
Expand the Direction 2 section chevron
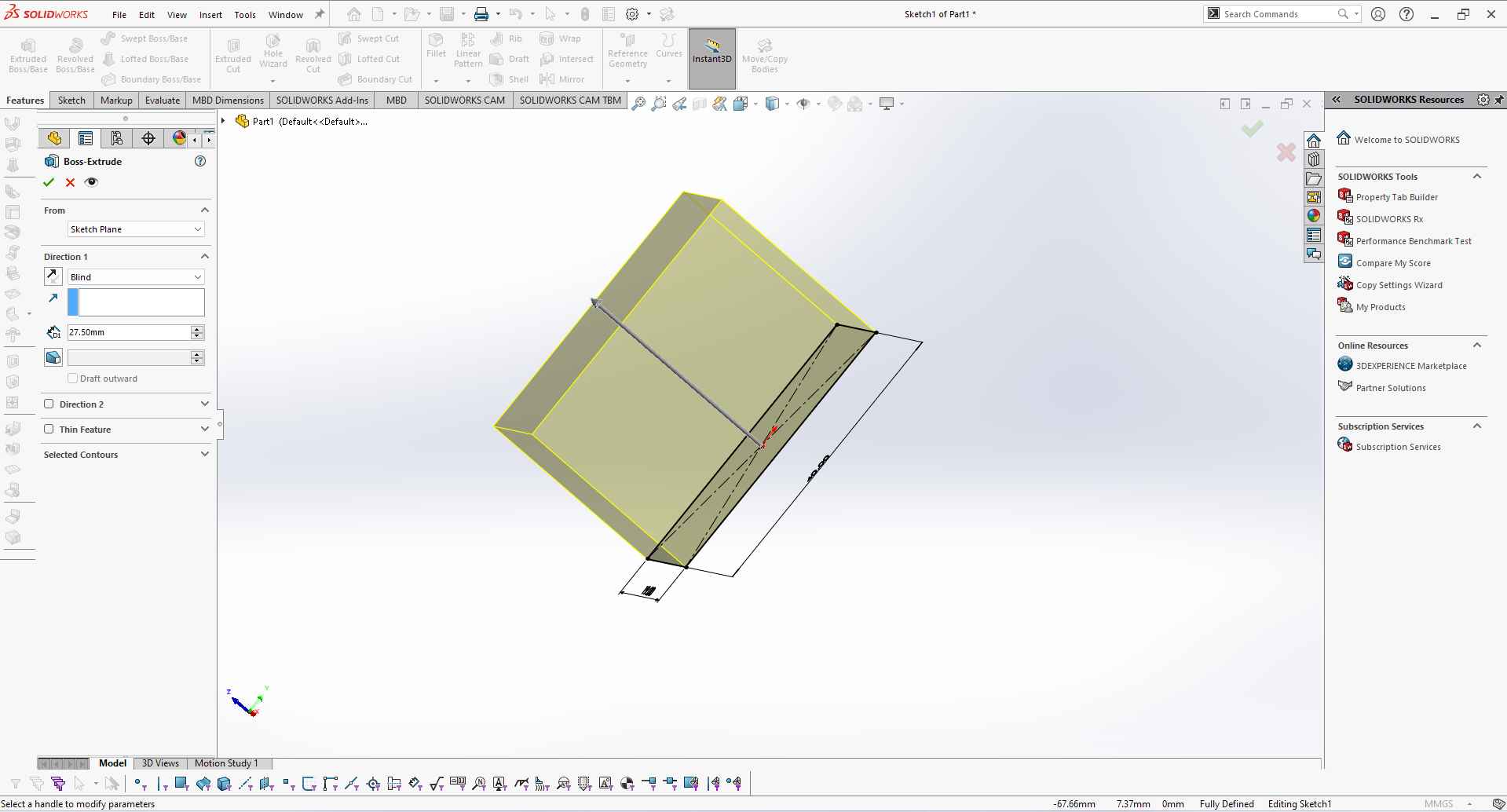[205, 404]
